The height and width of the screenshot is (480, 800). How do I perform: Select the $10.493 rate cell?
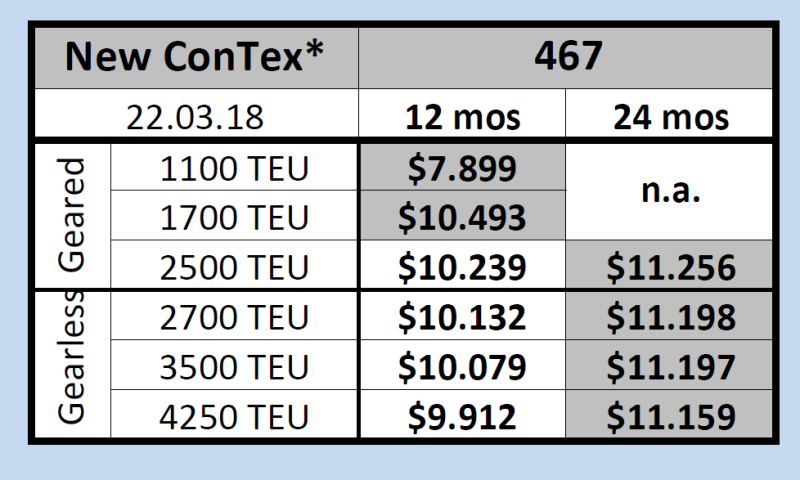tap(462, 216)
